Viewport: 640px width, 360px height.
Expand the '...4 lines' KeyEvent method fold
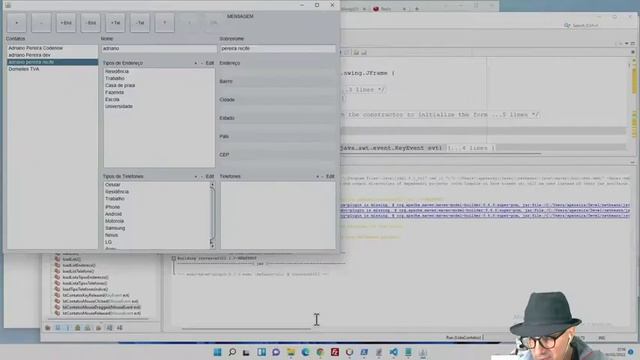click(x=471, y=148)
